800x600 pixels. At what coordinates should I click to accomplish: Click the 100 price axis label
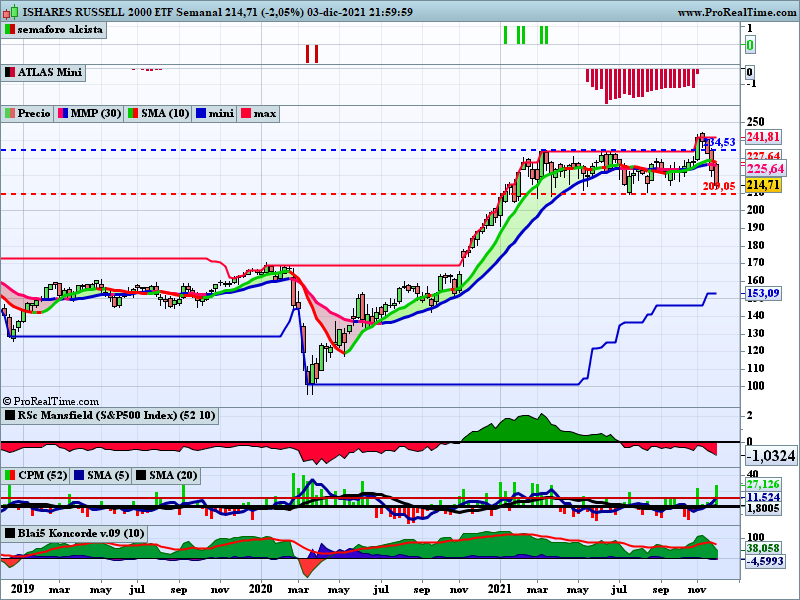click(755, 386)
